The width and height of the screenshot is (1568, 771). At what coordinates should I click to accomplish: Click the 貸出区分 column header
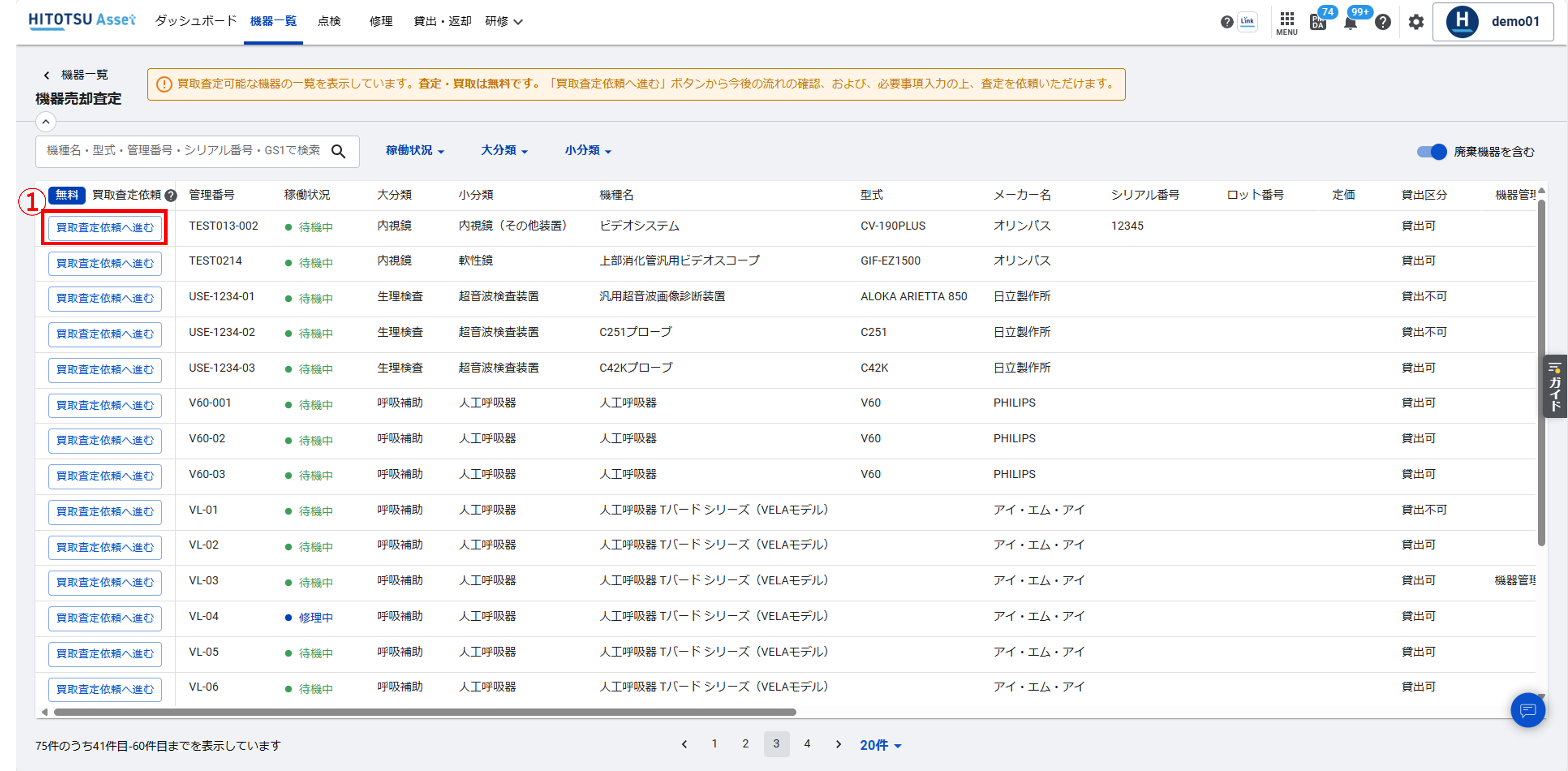coord(1424,195)
